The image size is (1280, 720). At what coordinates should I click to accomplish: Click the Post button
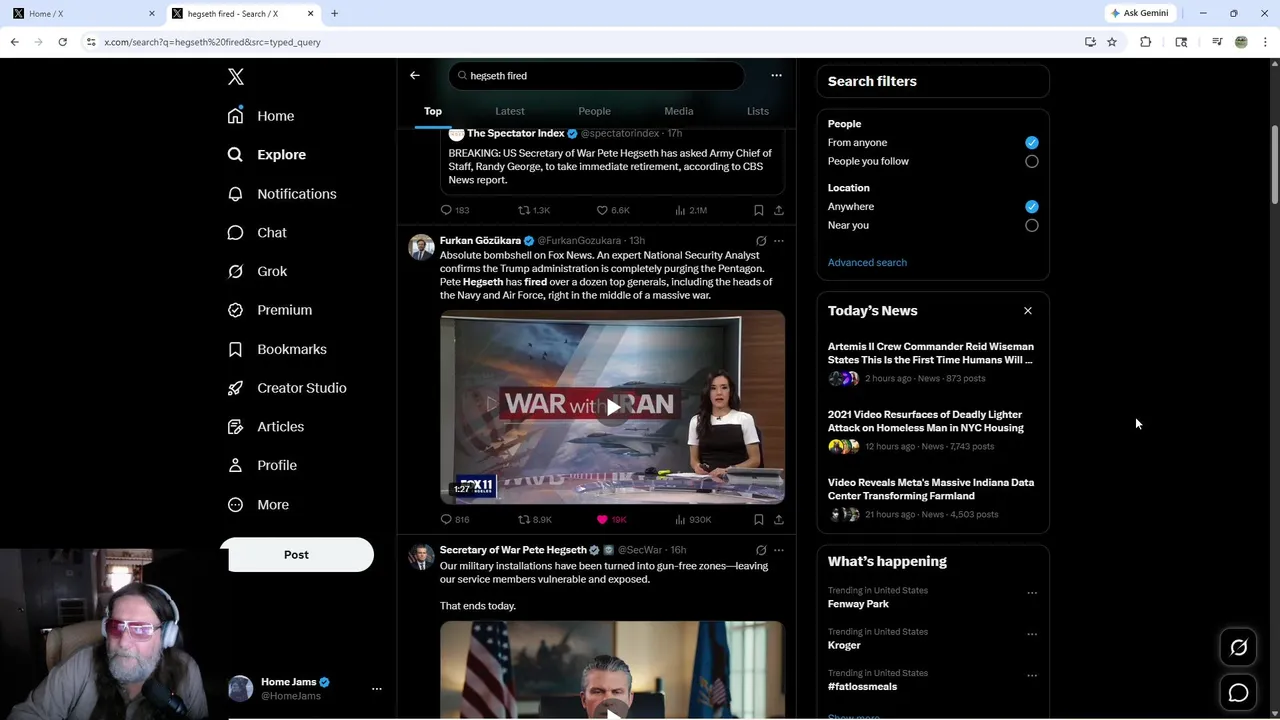point(296,555)
